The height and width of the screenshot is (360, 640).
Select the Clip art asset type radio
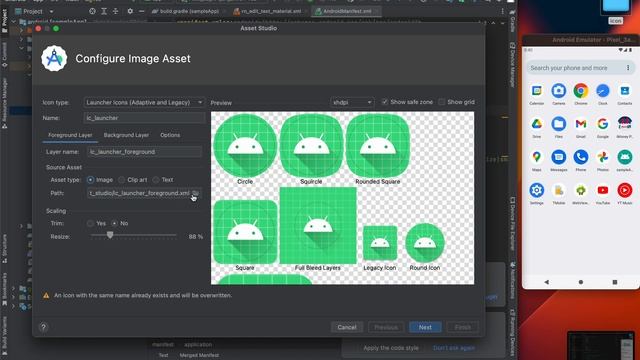coord(122,180)
